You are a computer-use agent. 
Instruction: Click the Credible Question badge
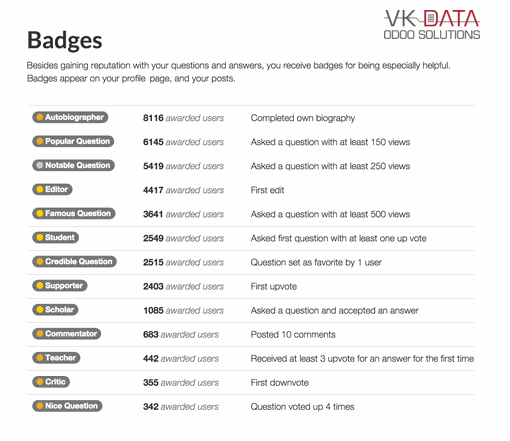click(74, 262)
